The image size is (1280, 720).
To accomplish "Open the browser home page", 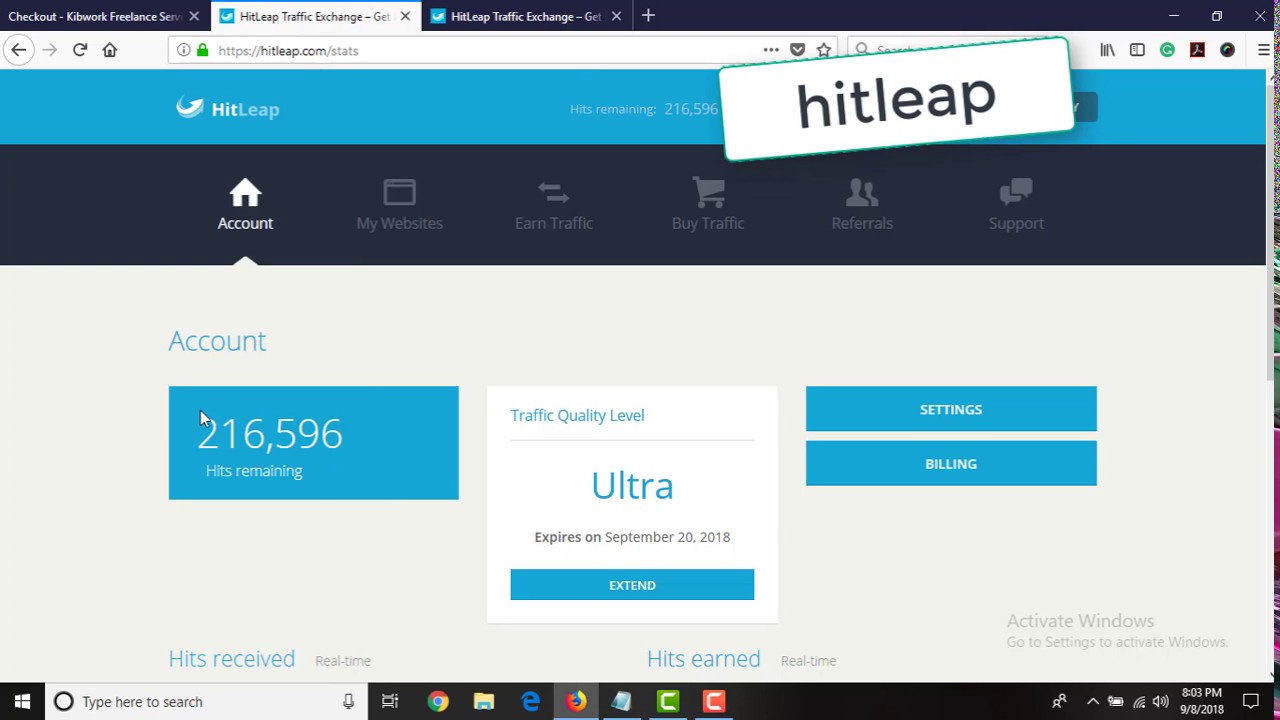I will [110, 50].
